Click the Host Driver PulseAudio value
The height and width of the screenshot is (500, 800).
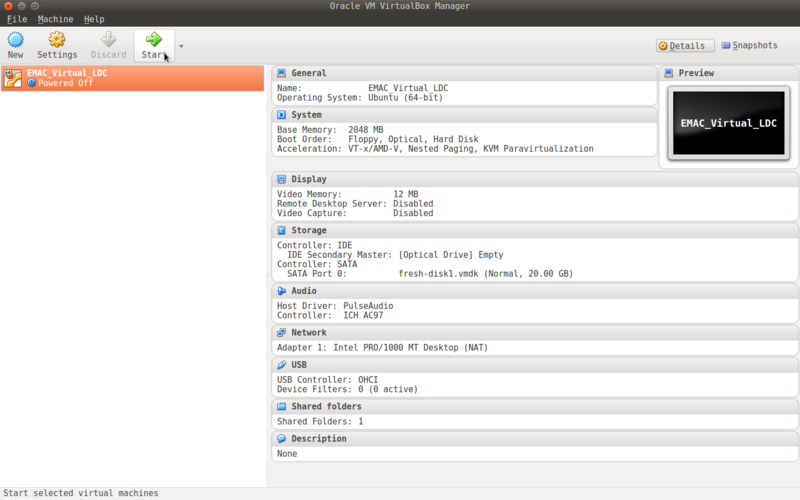point(368,306)
